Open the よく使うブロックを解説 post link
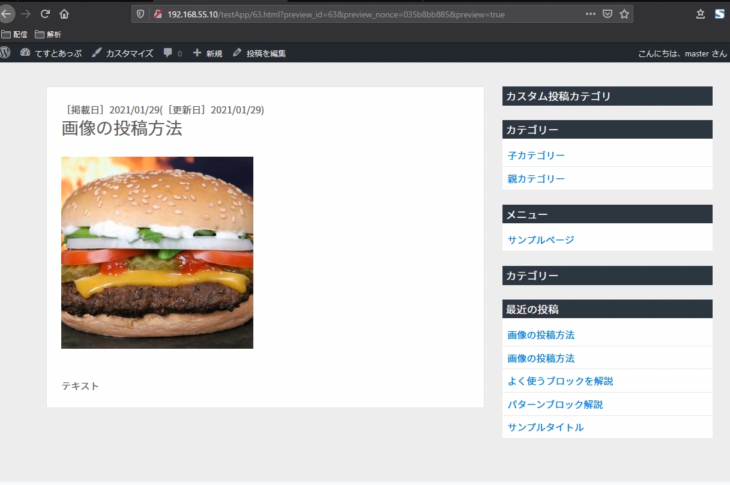This screenshot has height=485, width=730. (560, 381)
